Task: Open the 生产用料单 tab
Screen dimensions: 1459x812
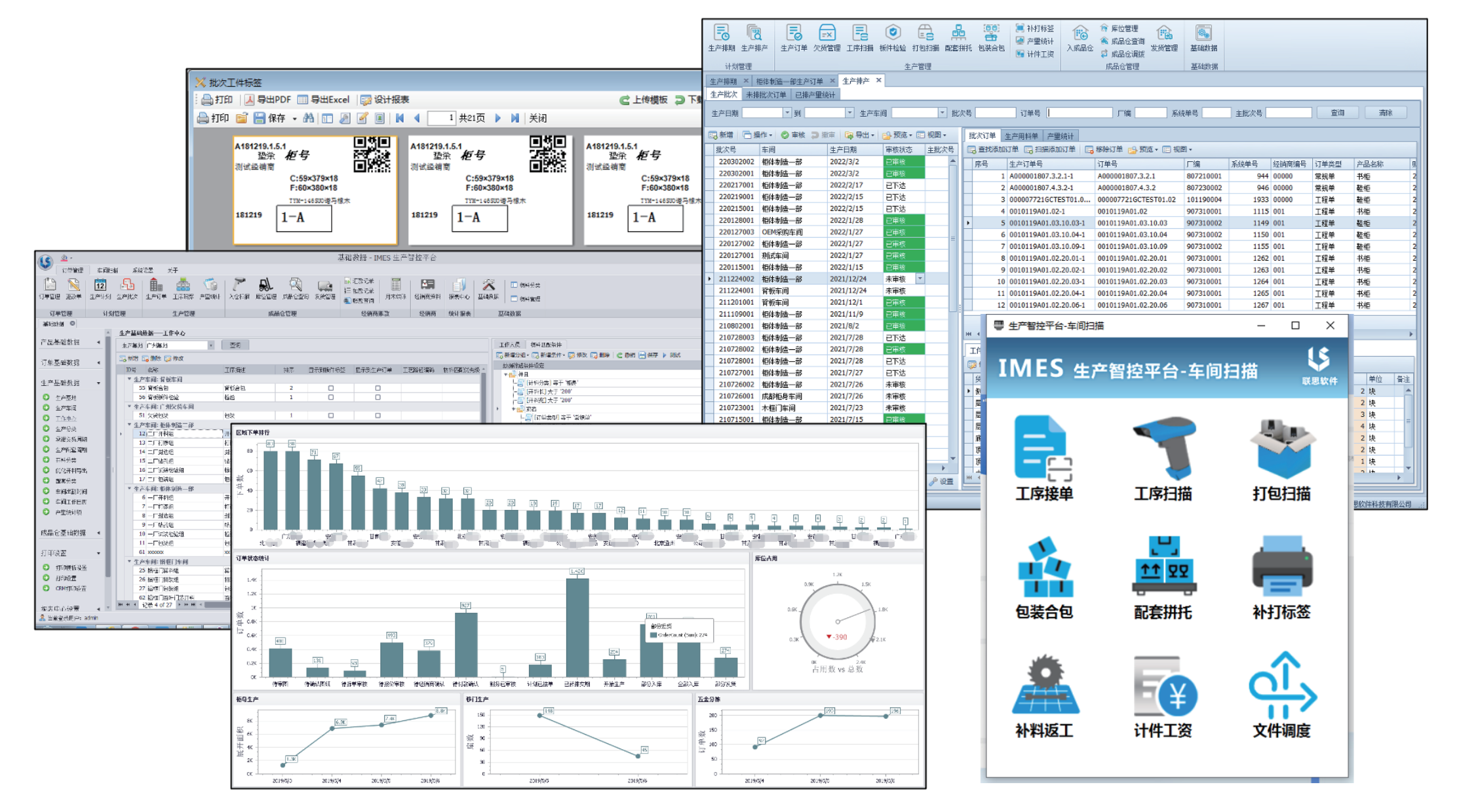Action: click(1021, 136)
